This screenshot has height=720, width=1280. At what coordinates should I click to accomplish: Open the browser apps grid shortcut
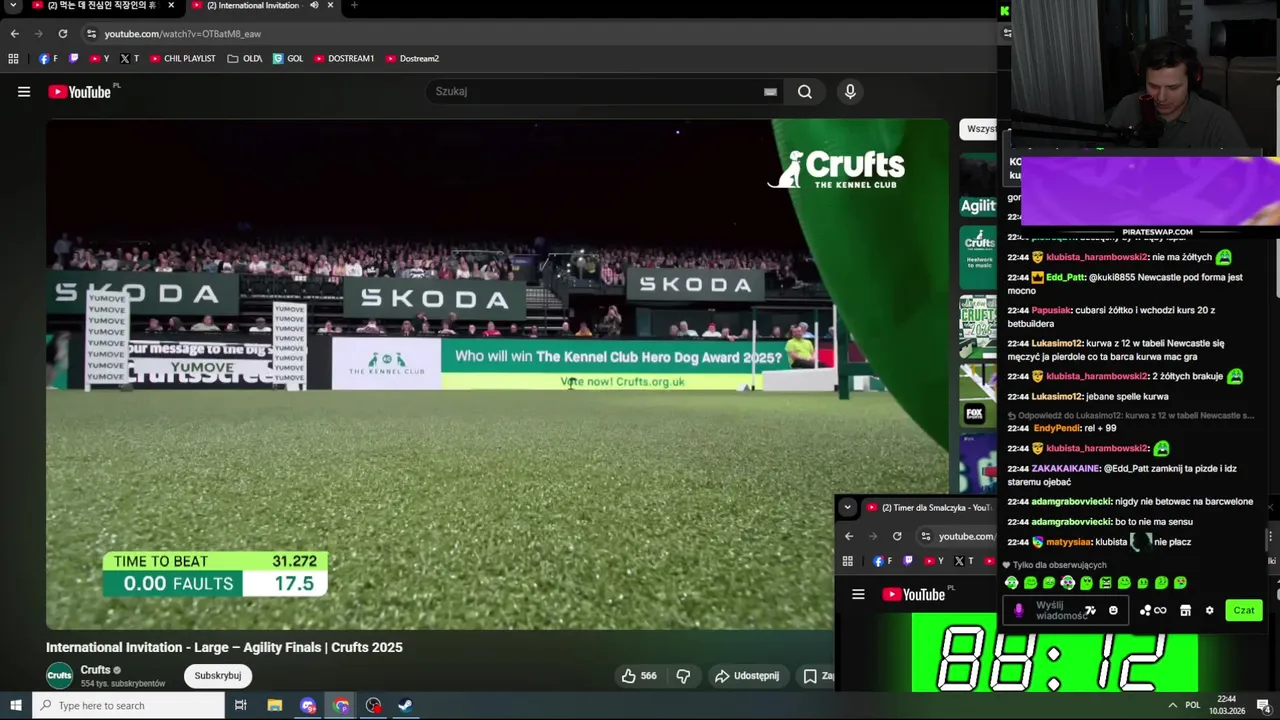(13, 59)
